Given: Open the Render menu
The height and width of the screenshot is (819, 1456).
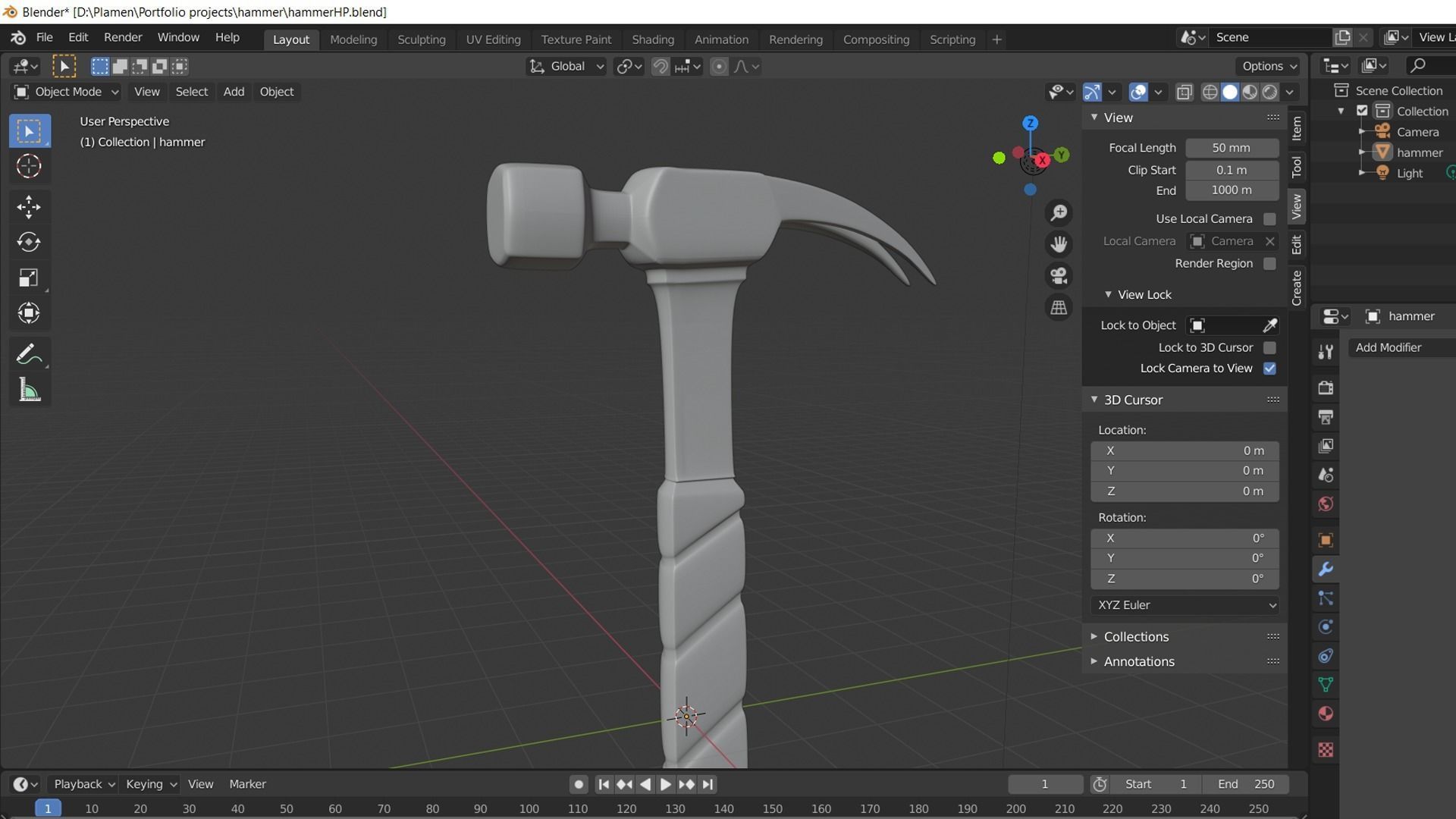Looking at the screenshot, I should click(123, 37).
